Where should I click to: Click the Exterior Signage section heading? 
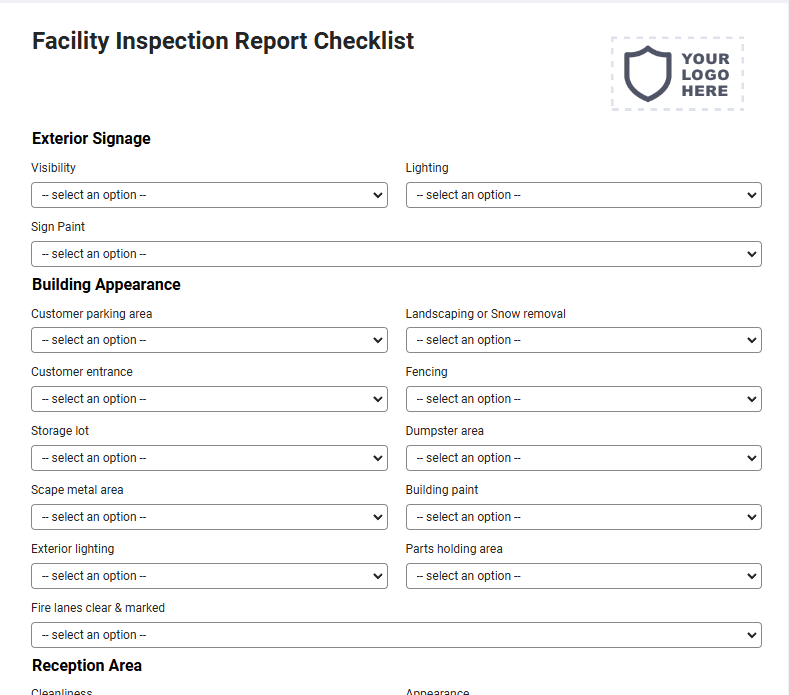pos(91,138)
